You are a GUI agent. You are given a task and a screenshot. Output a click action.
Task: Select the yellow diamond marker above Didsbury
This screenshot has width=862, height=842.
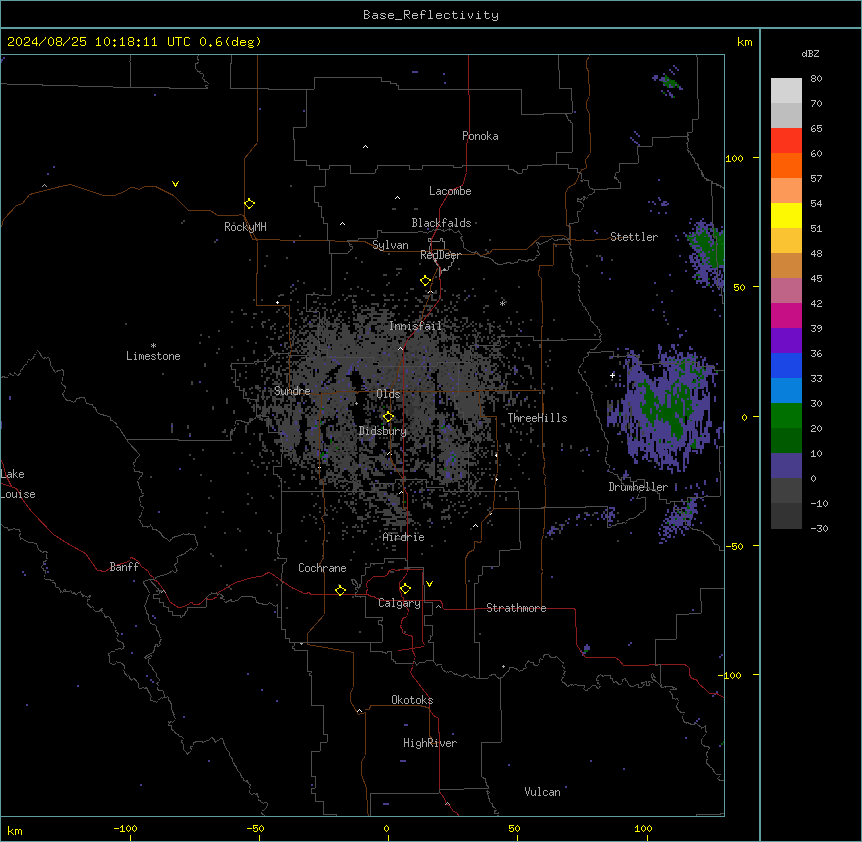pyautogui.click(x=388, y=417)
